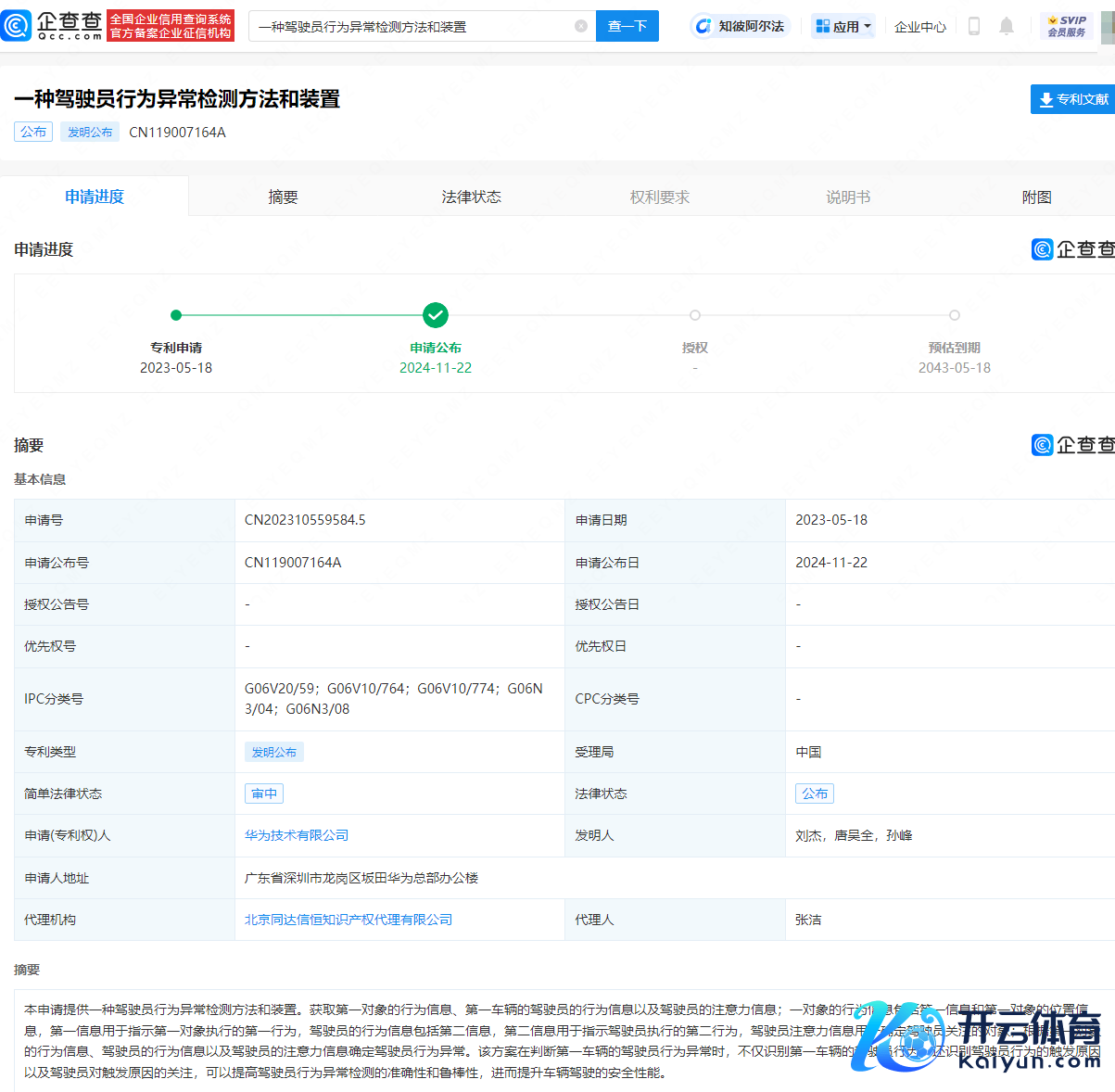
Task: Click the green 申请公布 checkmark marker
Action: [436, 315]
